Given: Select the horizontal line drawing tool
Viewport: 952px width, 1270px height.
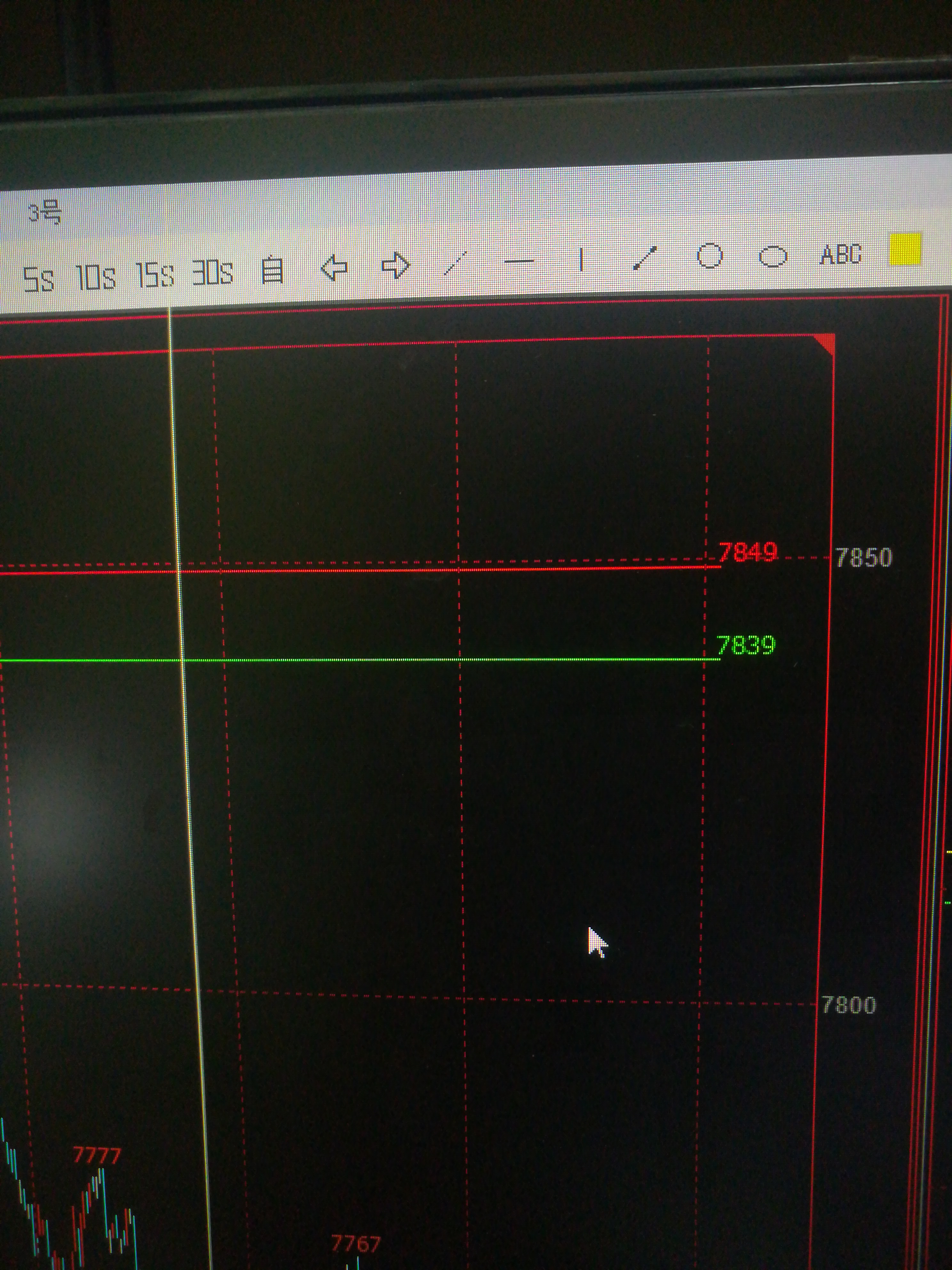Looking at the screenshot, I should pos(519,262).
